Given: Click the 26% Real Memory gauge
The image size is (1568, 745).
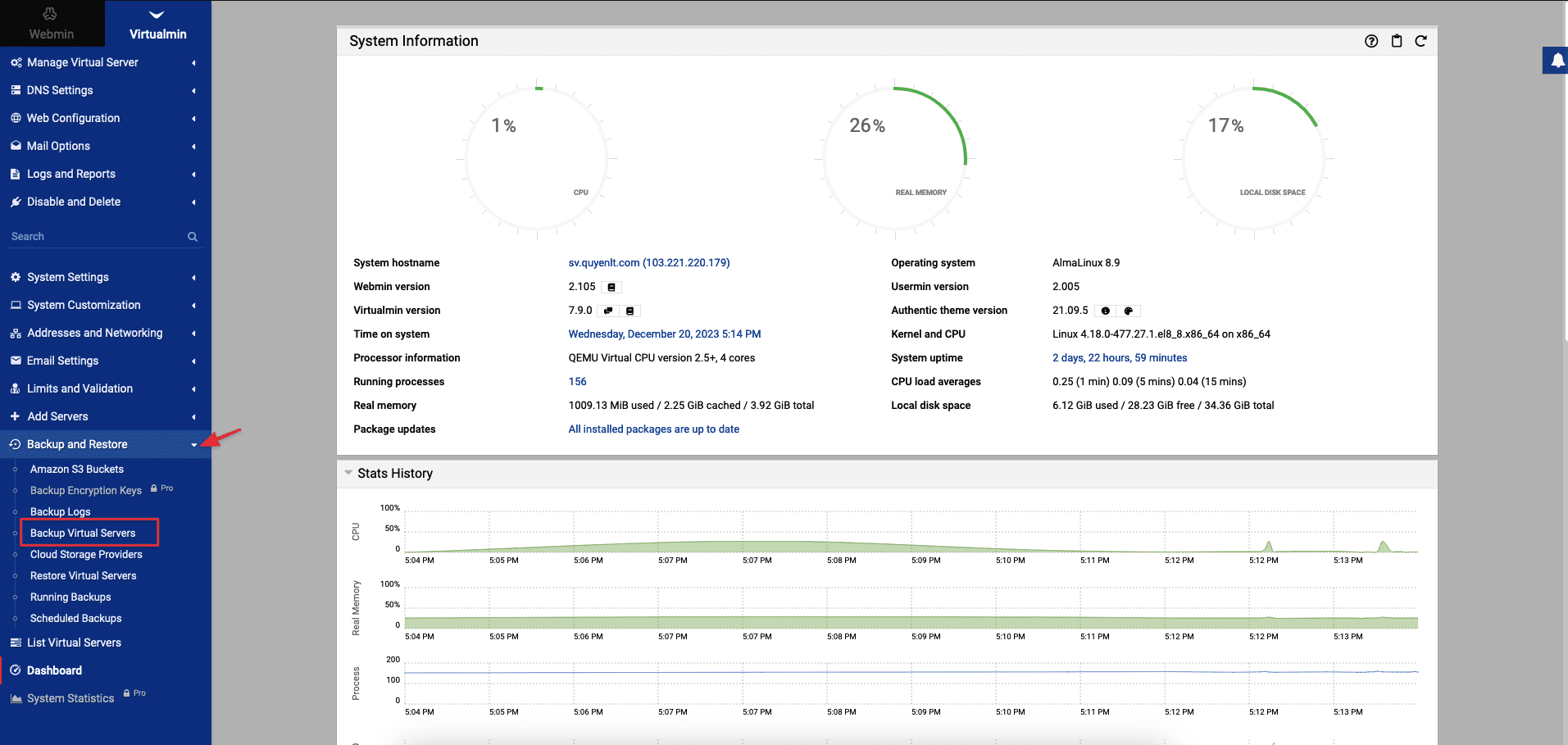Looking at the screenshot, I should click(894, 157).
